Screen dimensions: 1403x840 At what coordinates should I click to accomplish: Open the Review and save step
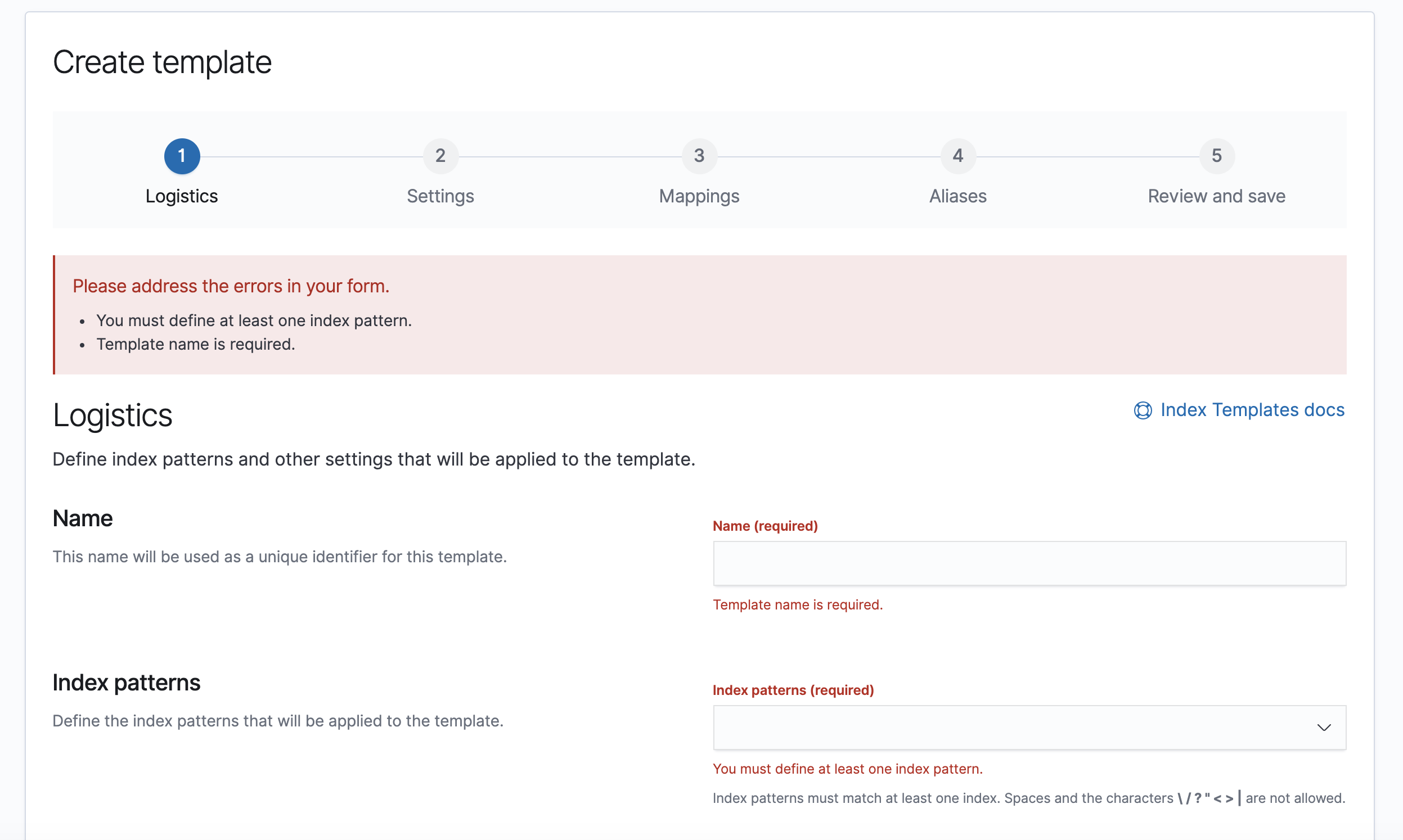point(1217,196)
